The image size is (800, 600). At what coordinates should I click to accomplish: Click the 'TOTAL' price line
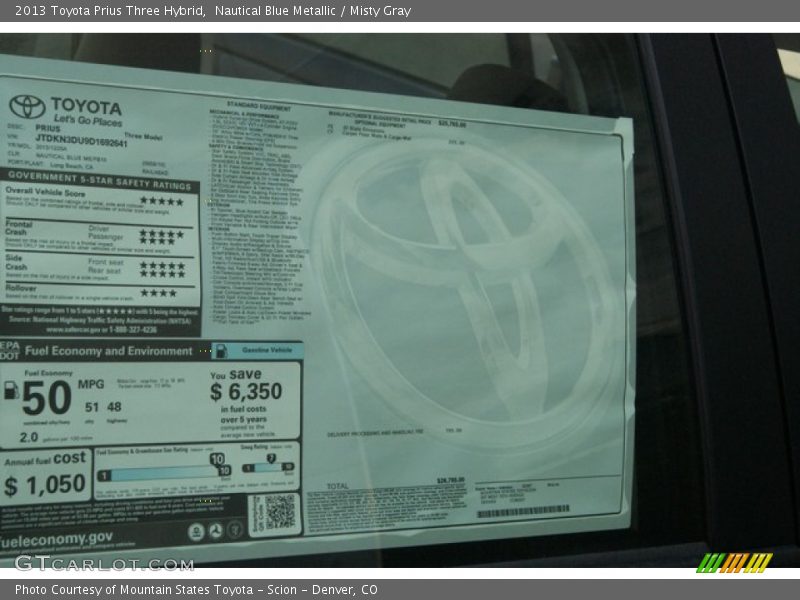point(396,483)
